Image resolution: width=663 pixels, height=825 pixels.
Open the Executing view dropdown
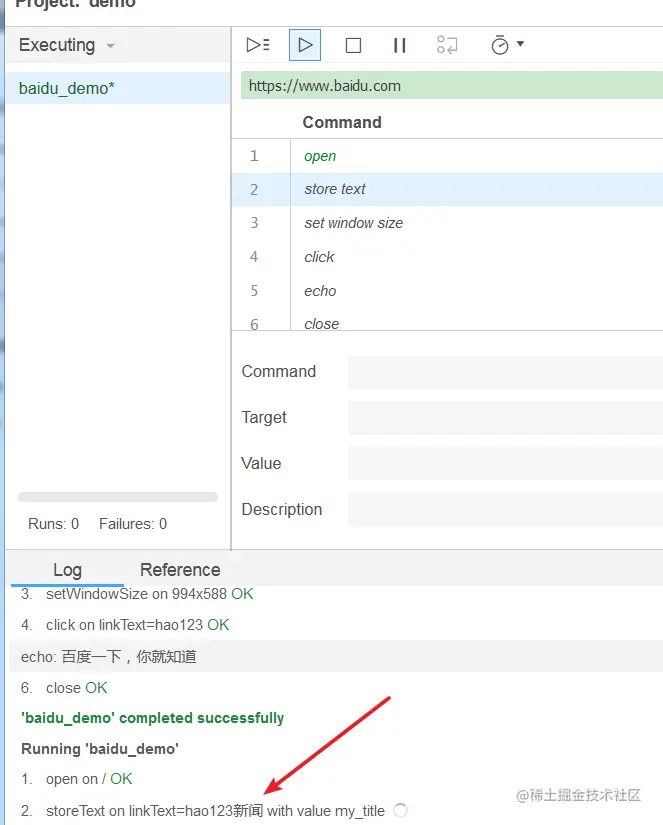[67, 45]
